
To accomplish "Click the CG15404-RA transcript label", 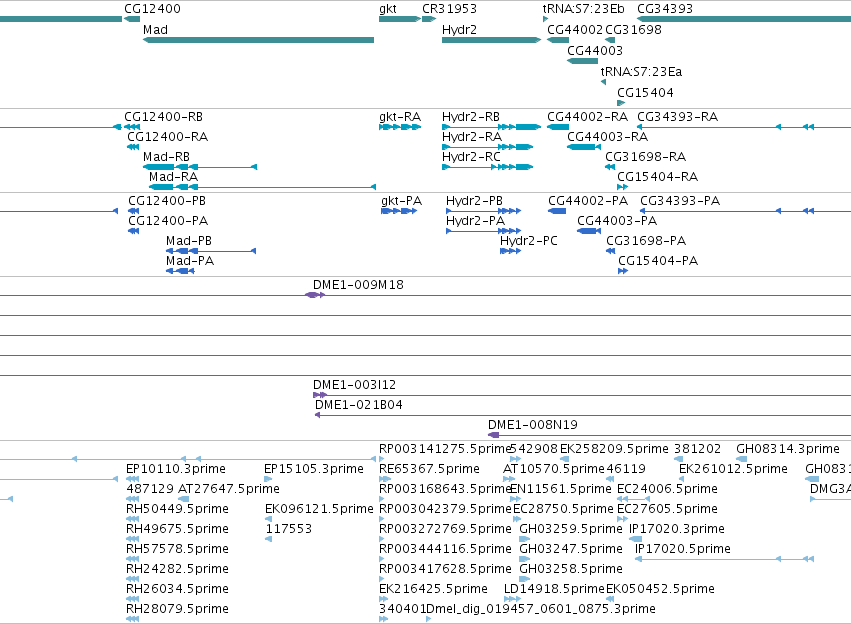I will [657, 177].
